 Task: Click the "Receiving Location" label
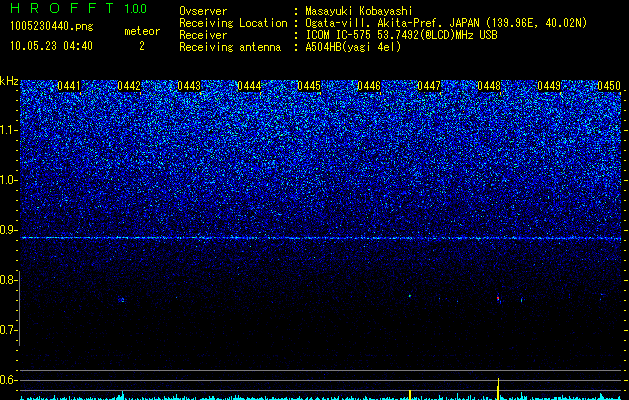point(233,23)
